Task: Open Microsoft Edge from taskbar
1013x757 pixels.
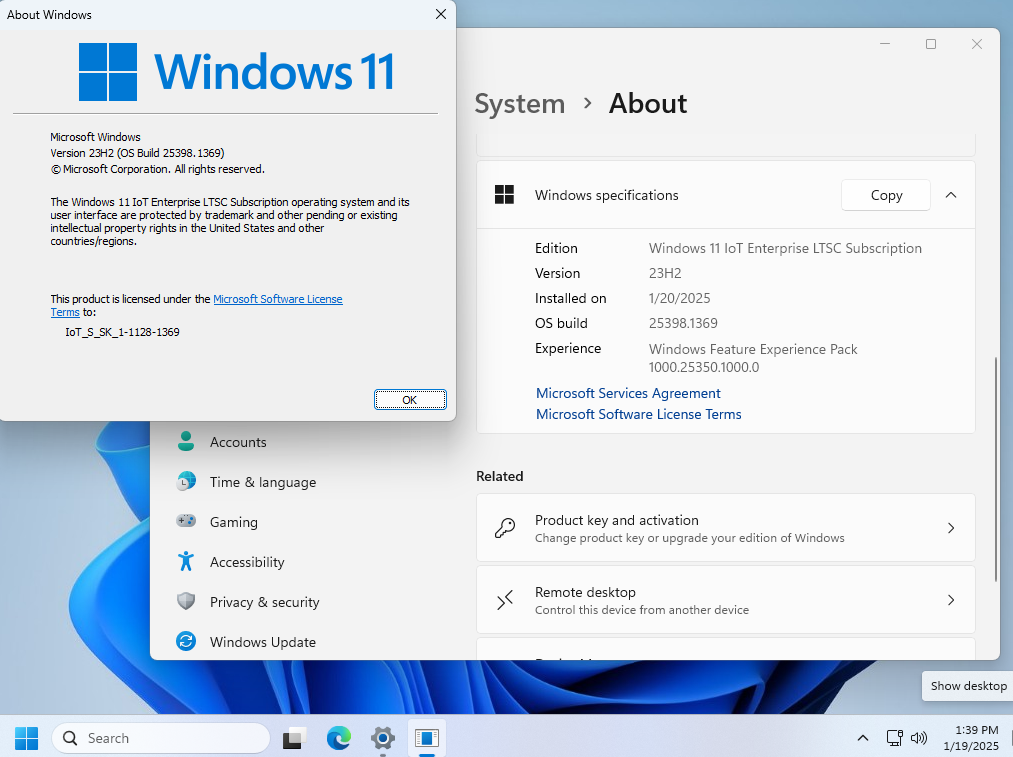Action: tap(339, 738)
